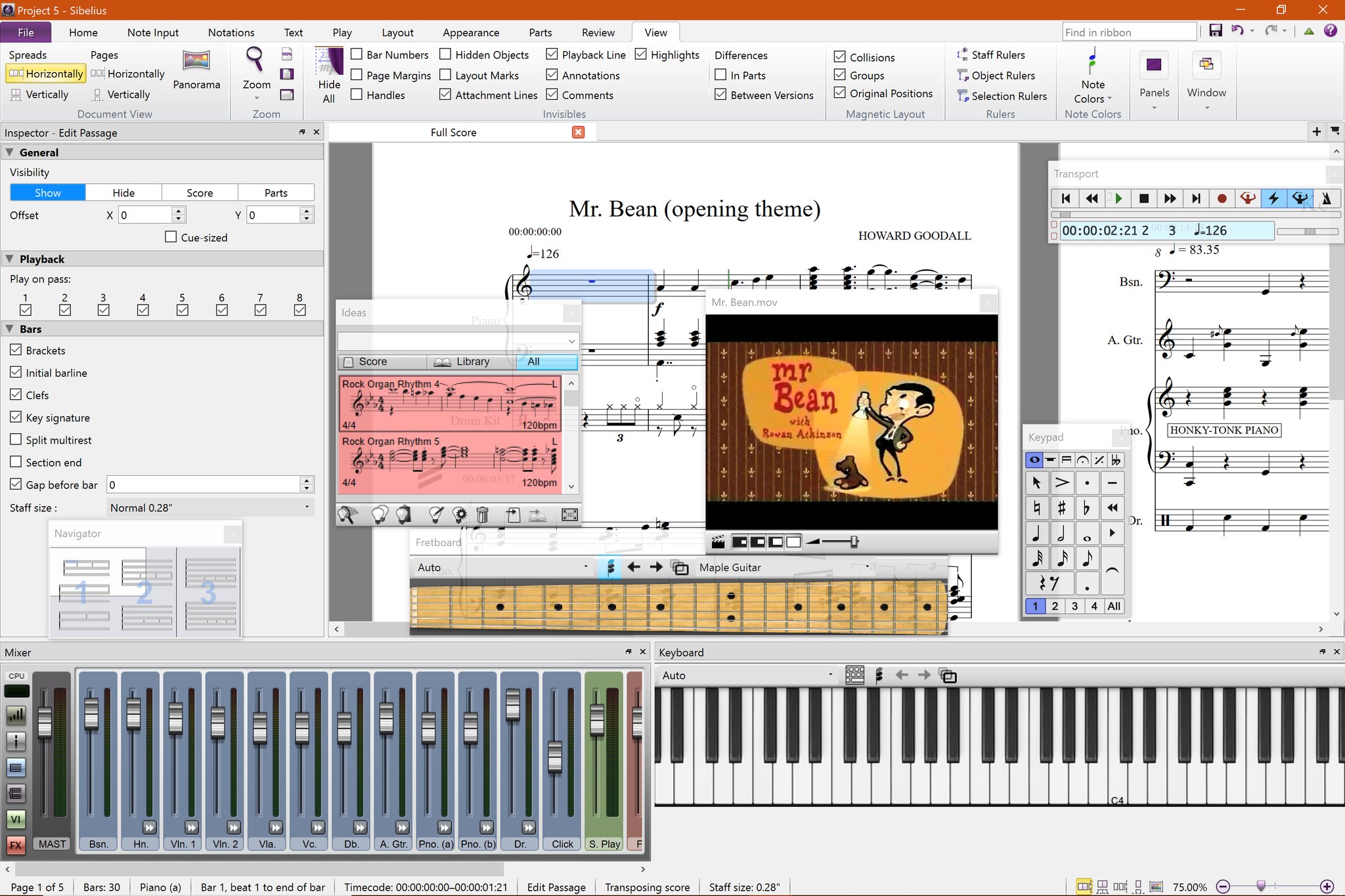Adjust the status bar zoom slider
Image resolution: width=1345 pixels, height=896 pixels.
pyautogui.click(x=1261, y=886)
